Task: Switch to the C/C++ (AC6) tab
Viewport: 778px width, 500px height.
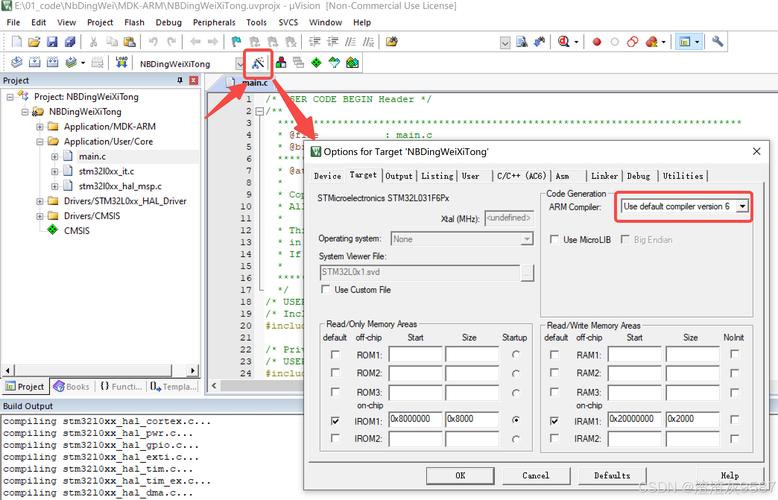Action: pos(521,176)
